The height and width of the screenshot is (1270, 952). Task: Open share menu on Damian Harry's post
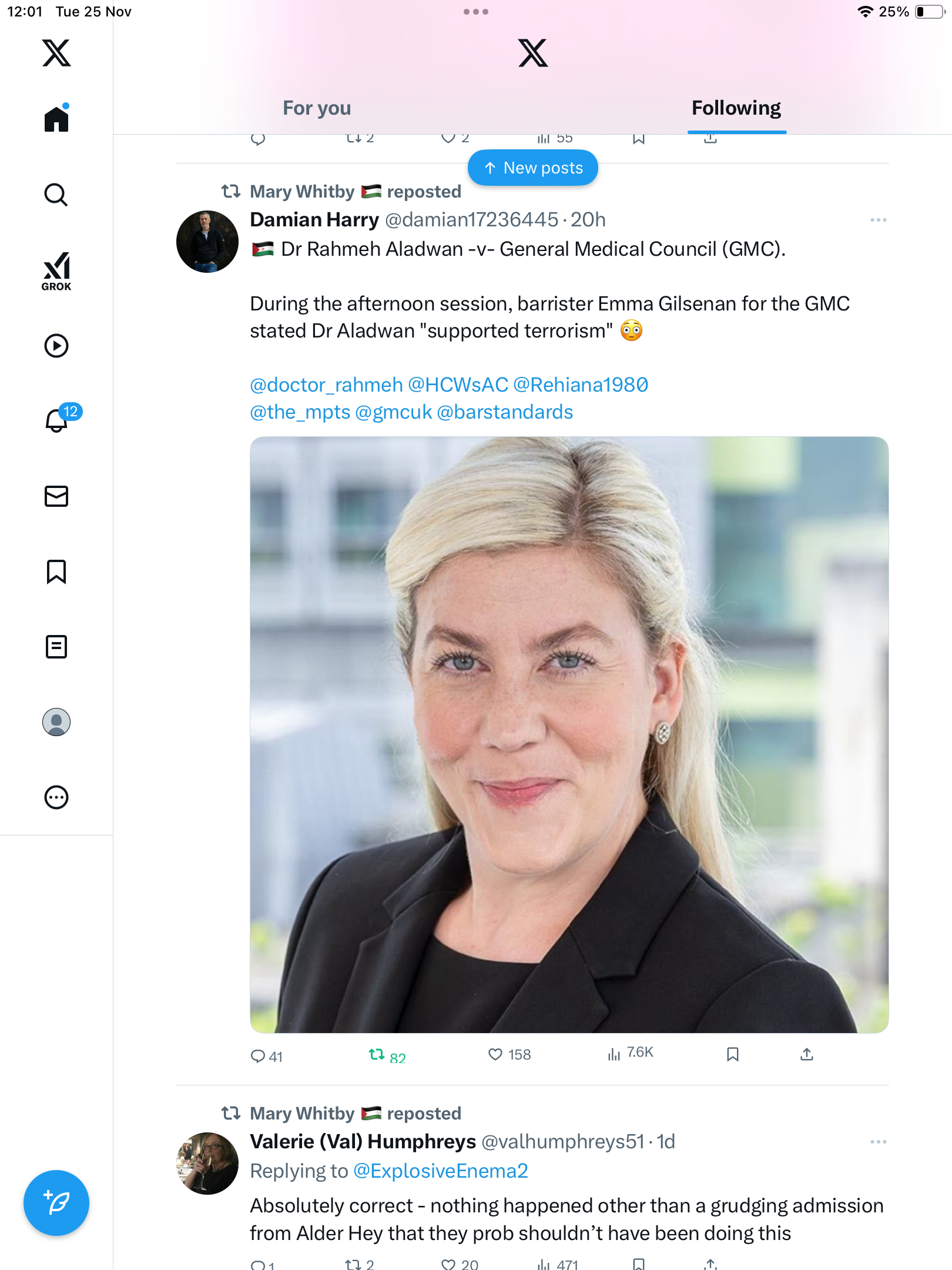tap(807, 1054)
